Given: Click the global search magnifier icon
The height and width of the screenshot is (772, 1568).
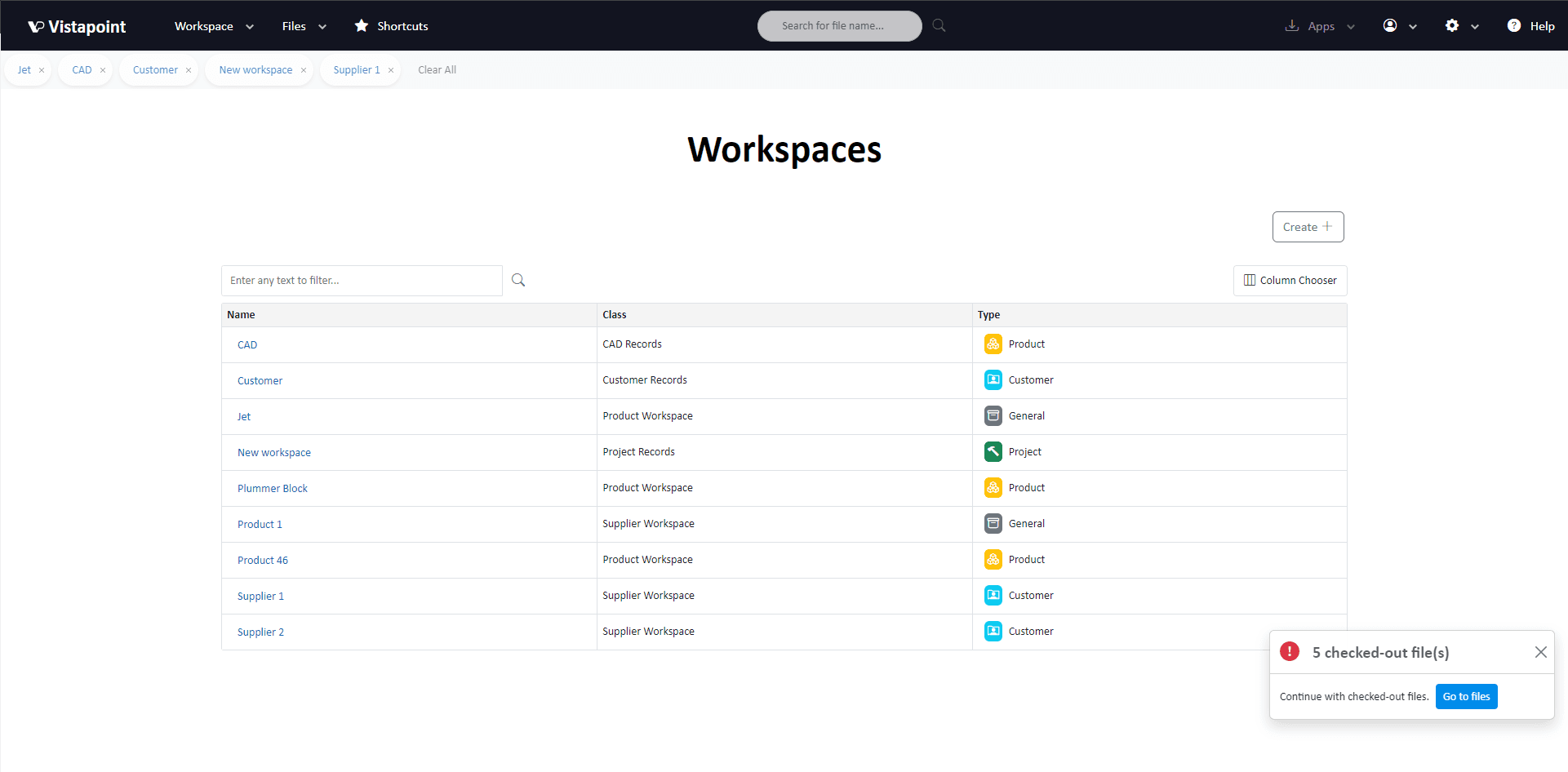Looking at the screenshot, I should click(x=939, y=26).
